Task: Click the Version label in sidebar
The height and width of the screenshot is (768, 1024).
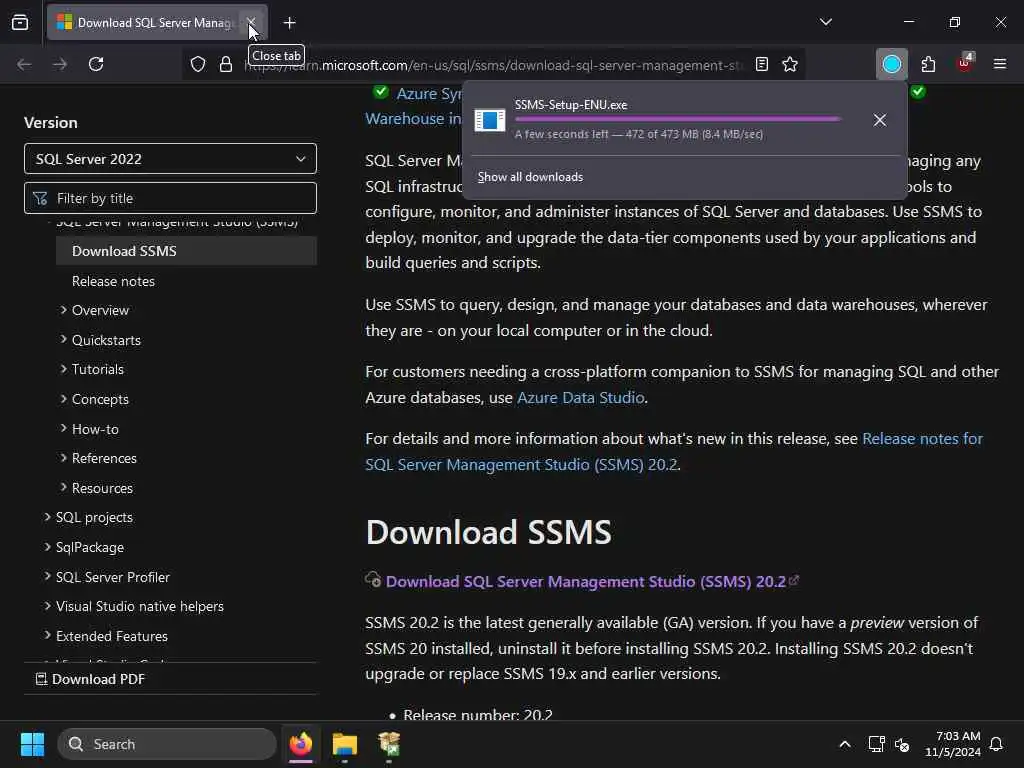Action: coord(51,123)
